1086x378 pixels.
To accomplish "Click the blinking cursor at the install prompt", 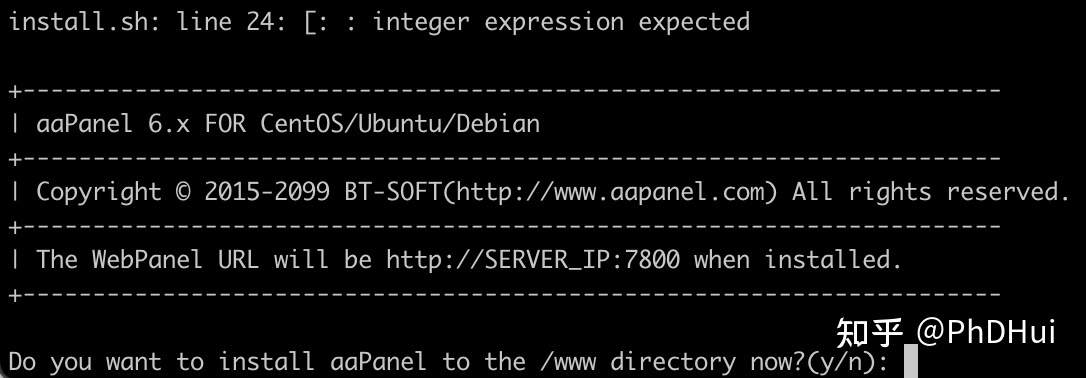I will 911,362.
